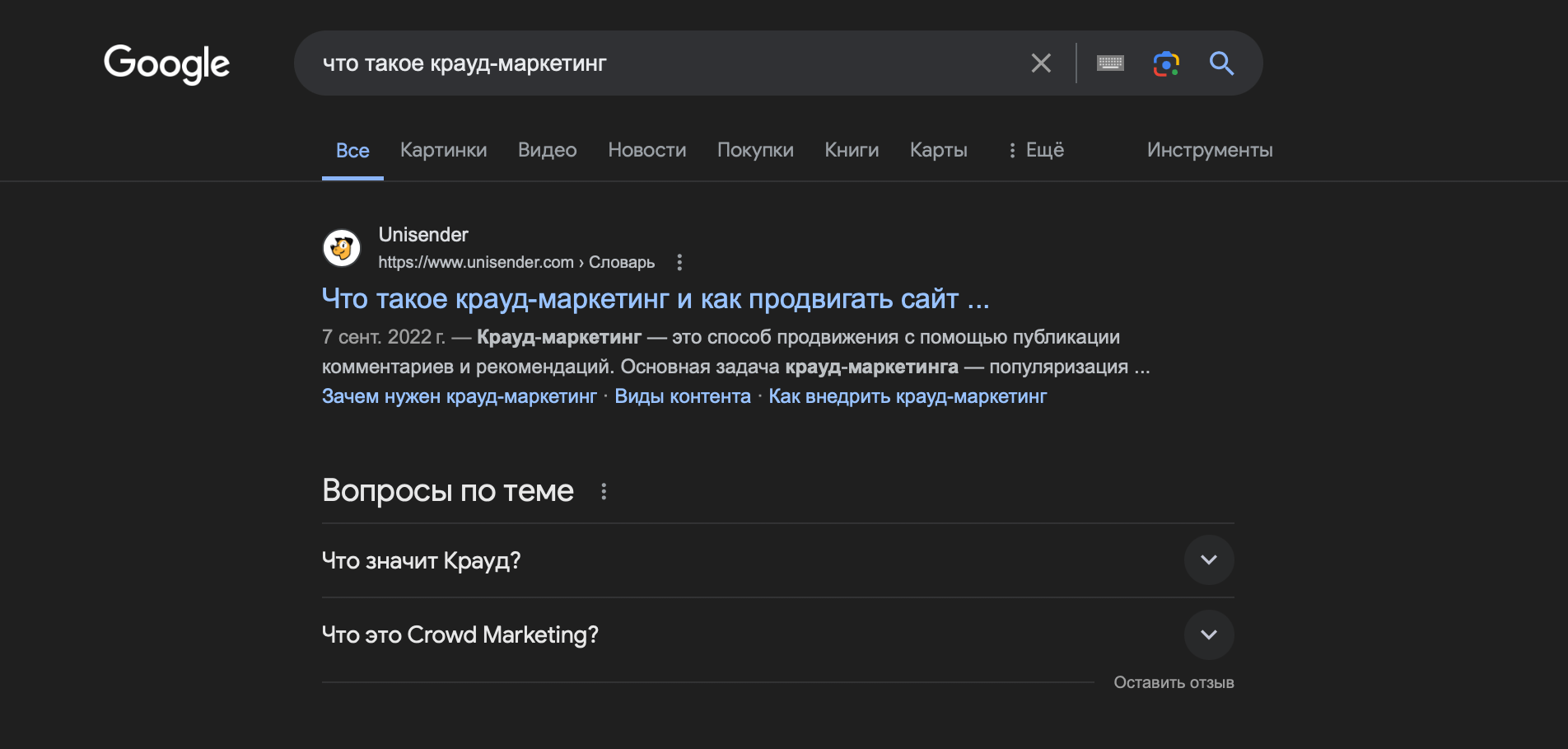The image size is (1568, 749).
Task: Click question text Что это Crowd Marketing?
Action: click(x=460, y=635)
